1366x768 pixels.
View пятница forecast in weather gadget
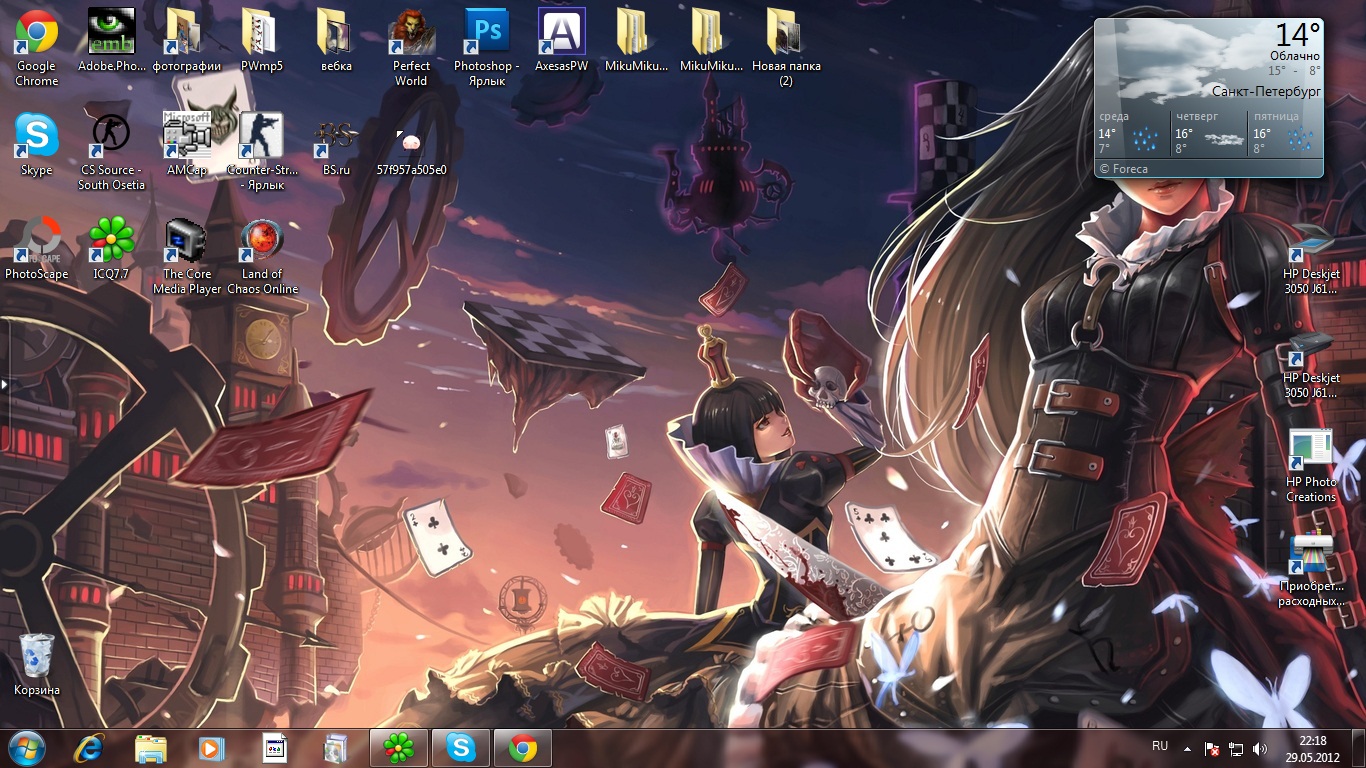tap(1286, 132)
